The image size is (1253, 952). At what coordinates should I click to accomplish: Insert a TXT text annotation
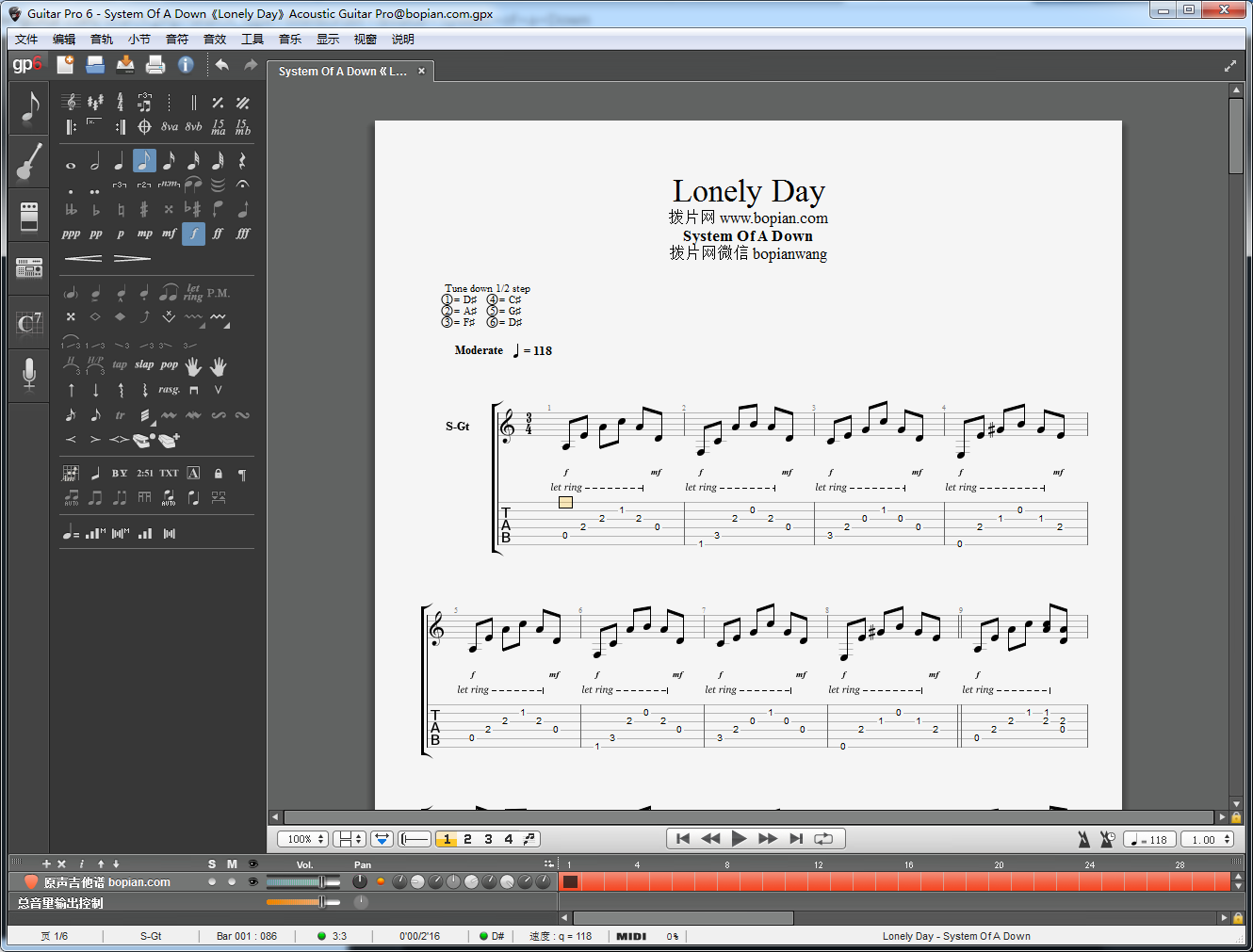[x=169, y=473]
